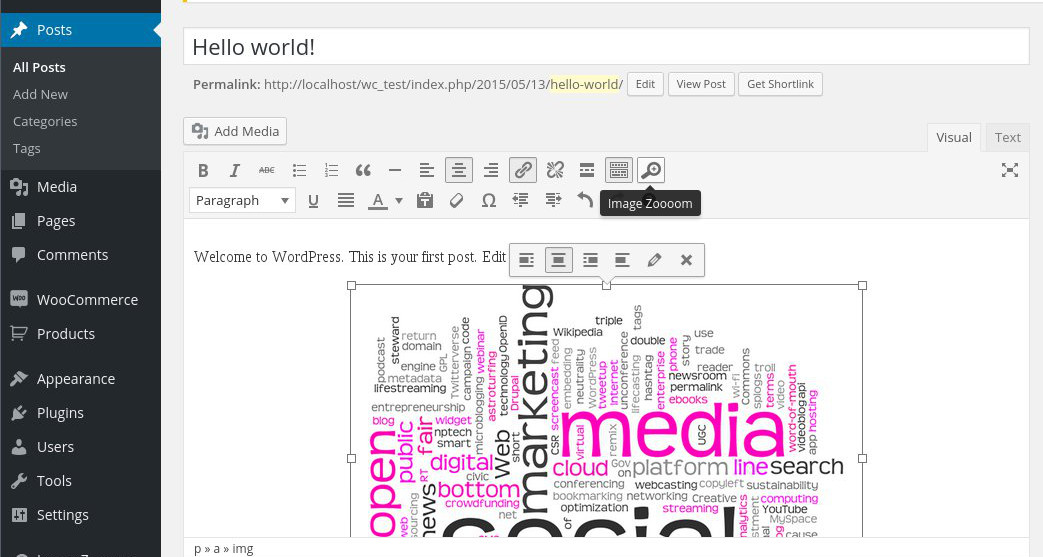Viewport: 1043px width, 557px height.
Task: Apply italic formatting
Action: coord(235,170)
